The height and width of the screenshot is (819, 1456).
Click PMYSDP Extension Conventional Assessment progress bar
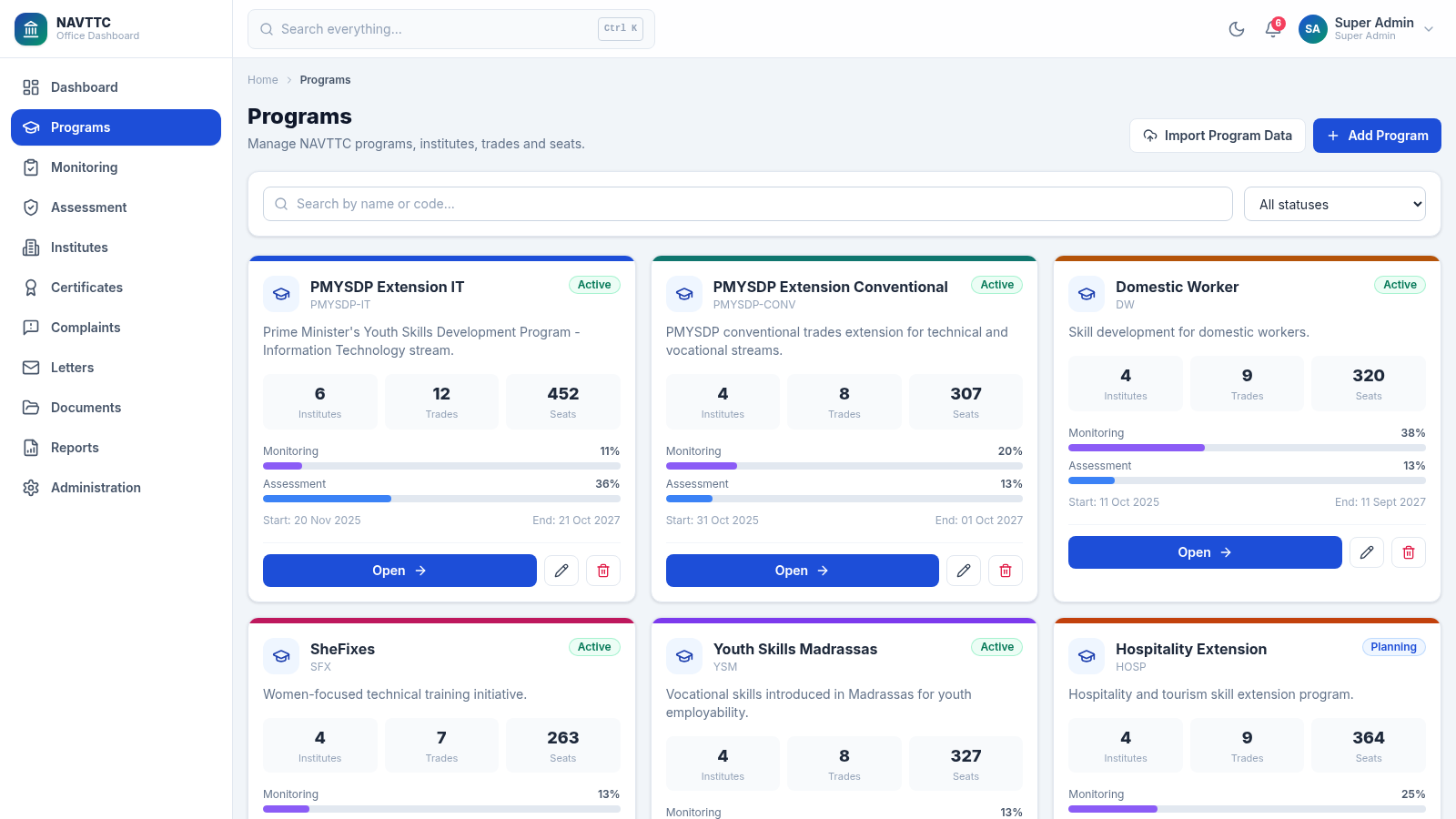click(844, 499)
